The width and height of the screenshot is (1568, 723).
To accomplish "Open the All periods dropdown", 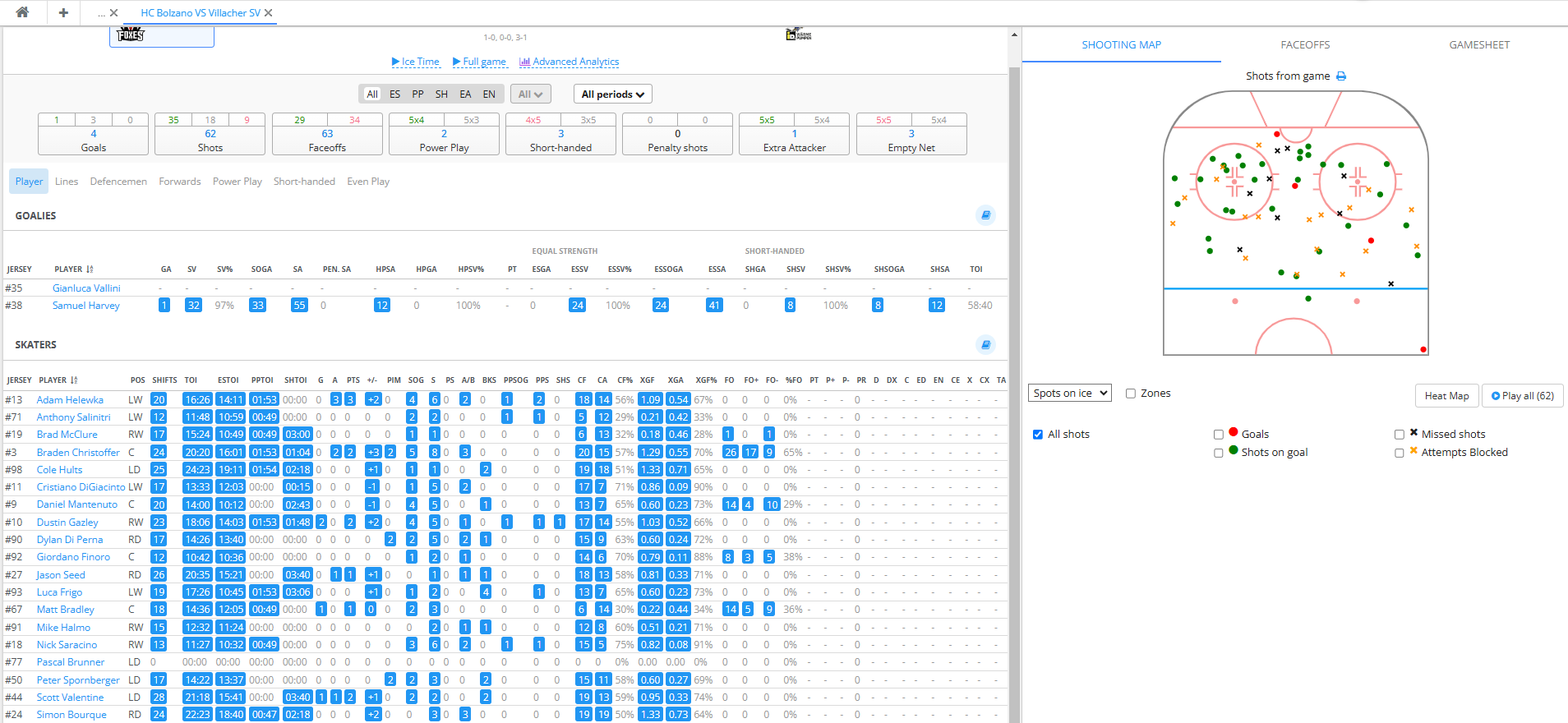I will pos(612,94).
